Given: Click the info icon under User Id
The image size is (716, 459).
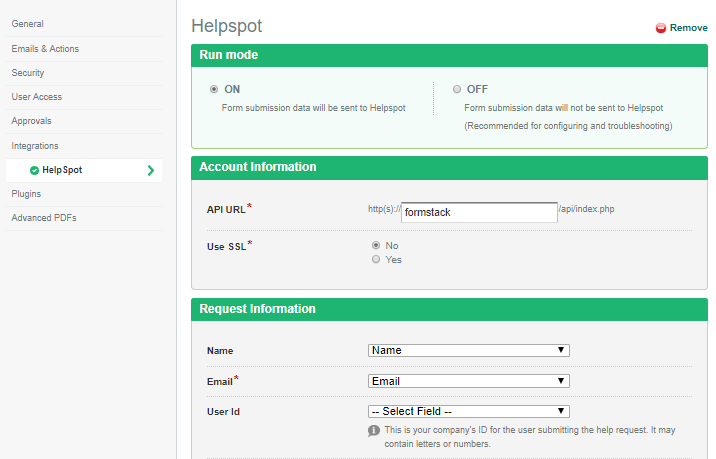Looking at the screenshot, I should click(x=374, y=431).
